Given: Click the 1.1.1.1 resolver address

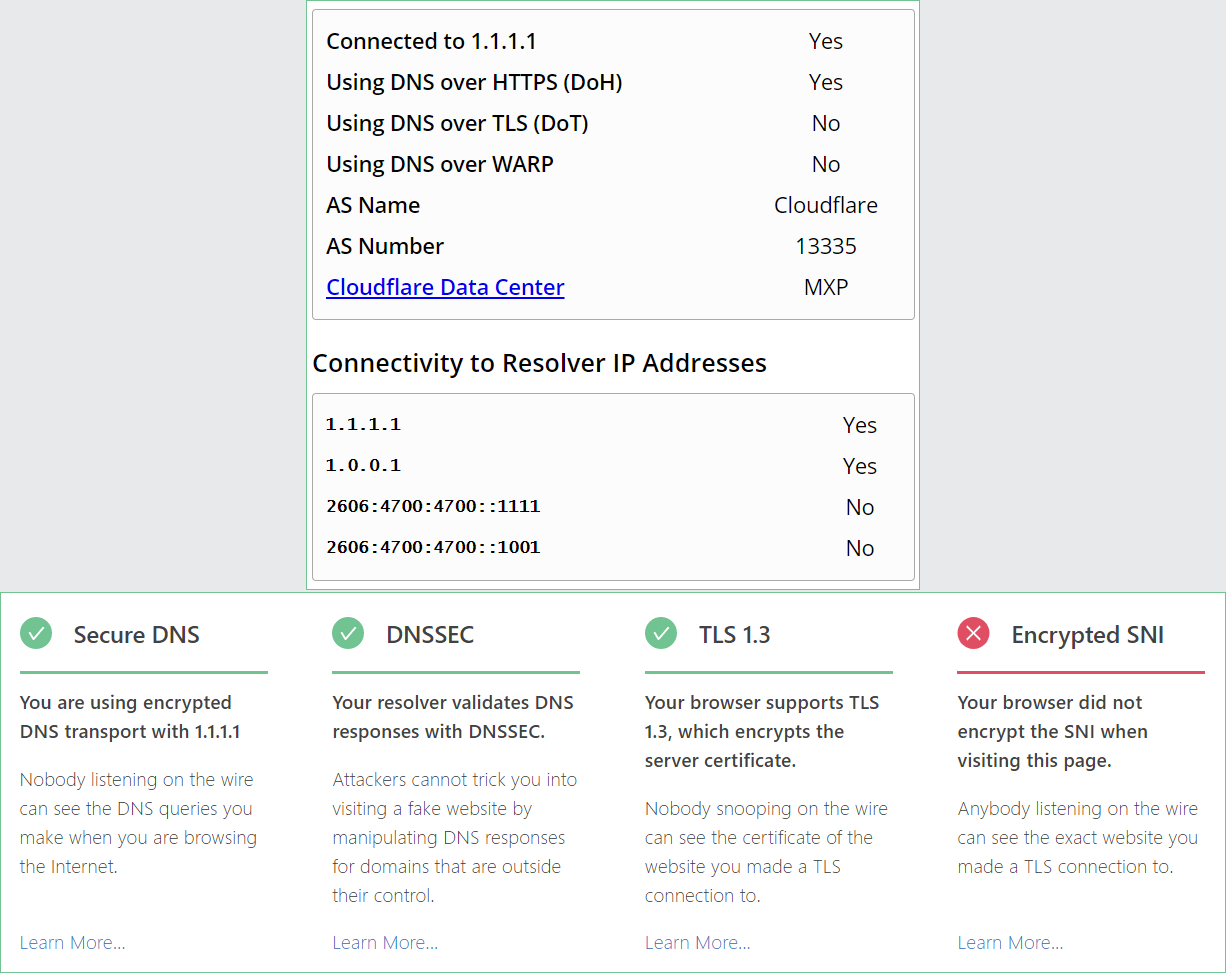Looking at the screenshot, I should click(363, 424).
